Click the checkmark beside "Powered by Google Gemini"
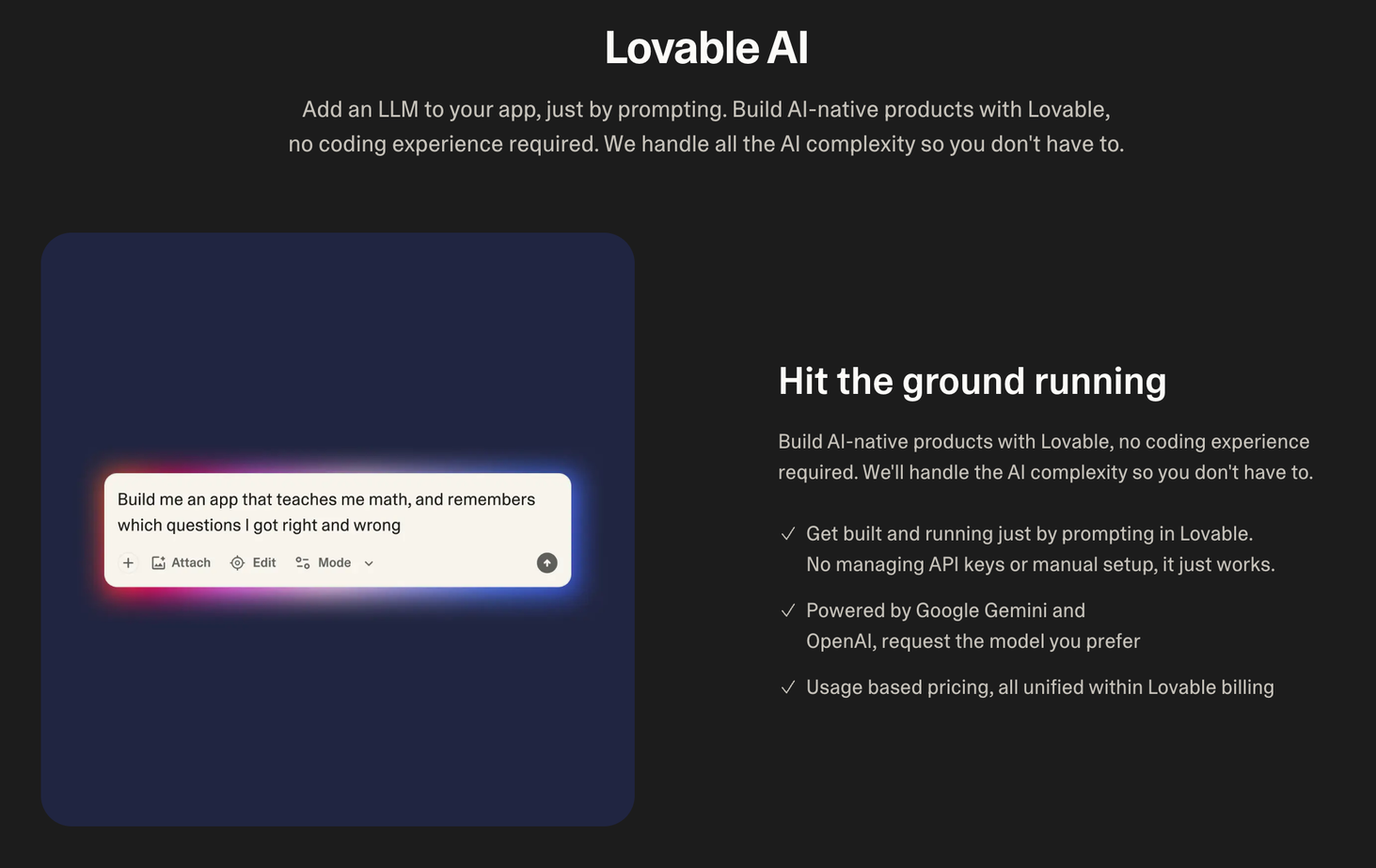The width and height of the screenshot is (1376, 868). pos(788,611)
